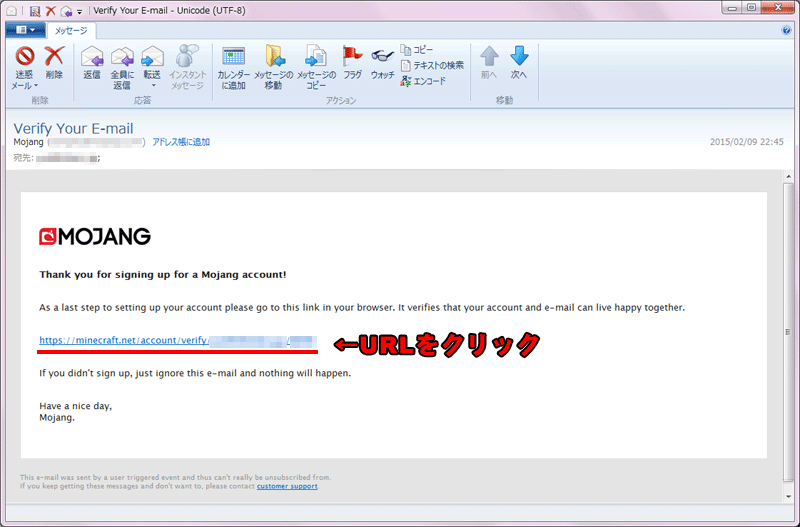
Task: Open the minecraft.net account verify URL
Action: click(178, 340)
